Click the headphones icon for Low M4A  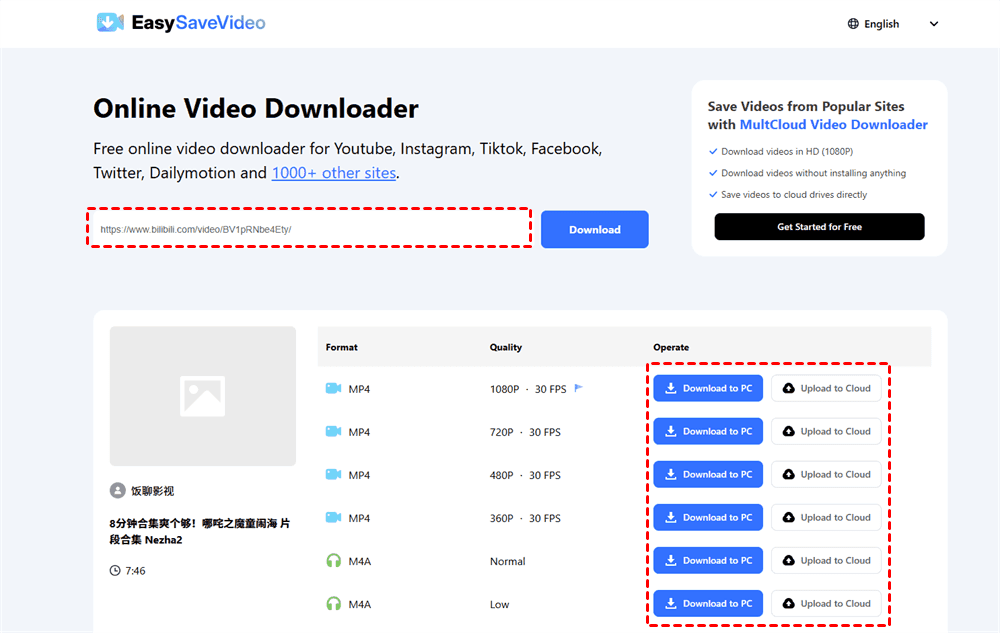(334, 604)
